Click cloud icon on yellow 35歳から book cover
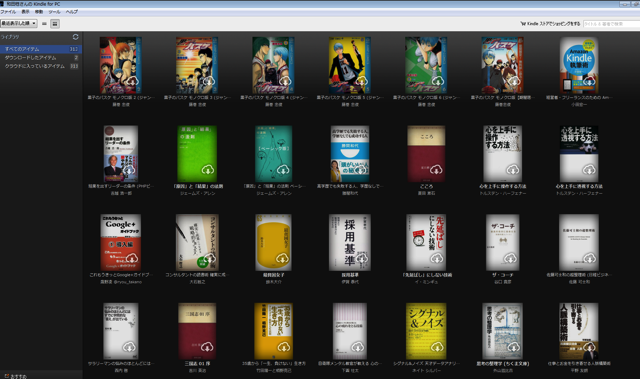This screenshot has width=640, height=379. [x=284, y=347]
